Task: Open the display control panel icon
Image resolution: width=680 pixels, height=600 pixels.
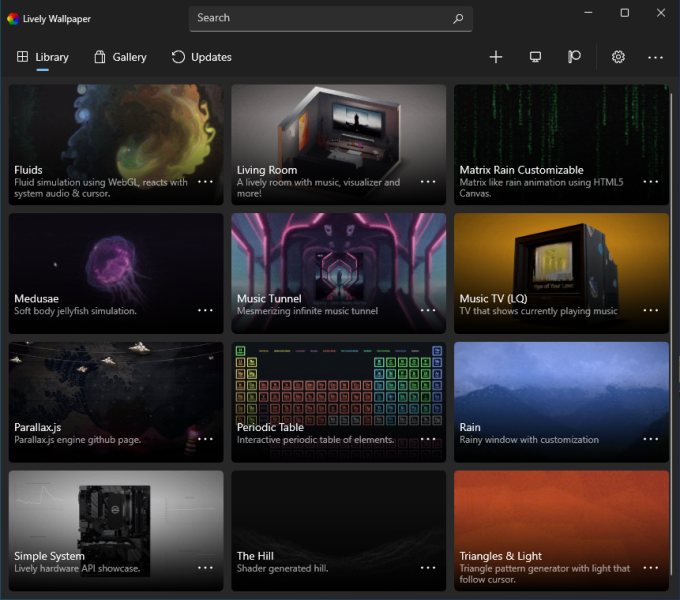Action: tap(536, 57)
